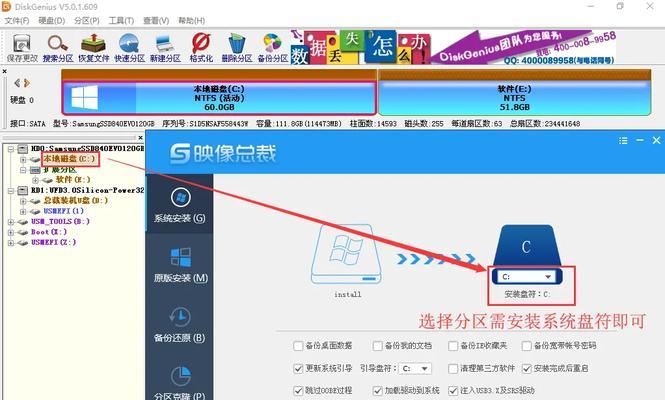Screen dimensions: 665x400
Task: Collapse the 扩展分区 tree node
Action: pyautogui.click(x=23, y=170)
